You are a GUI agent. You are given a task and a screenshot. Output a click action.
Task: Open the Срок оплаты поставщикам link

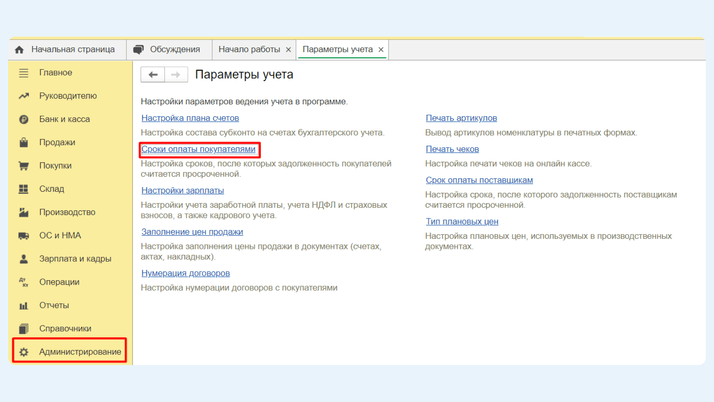479,180
